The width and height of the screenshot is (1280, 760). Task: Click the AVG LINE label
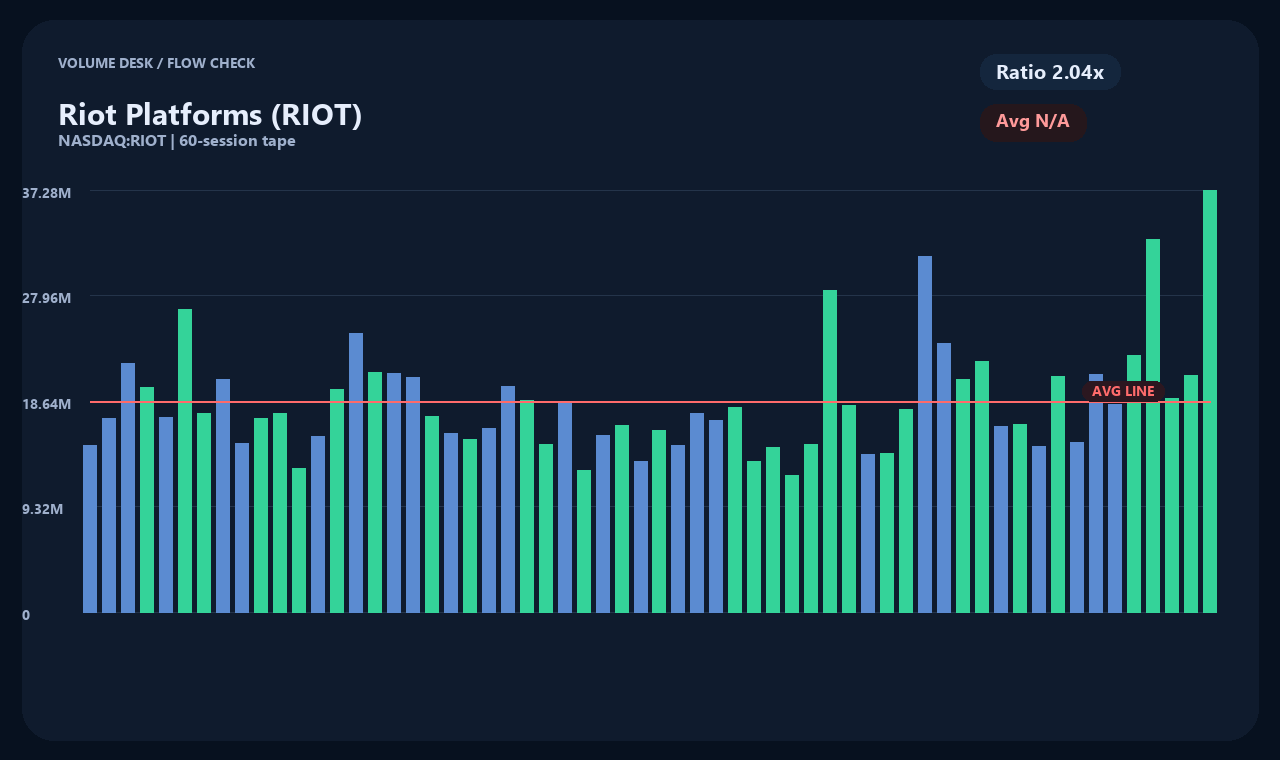[1123, 391]
